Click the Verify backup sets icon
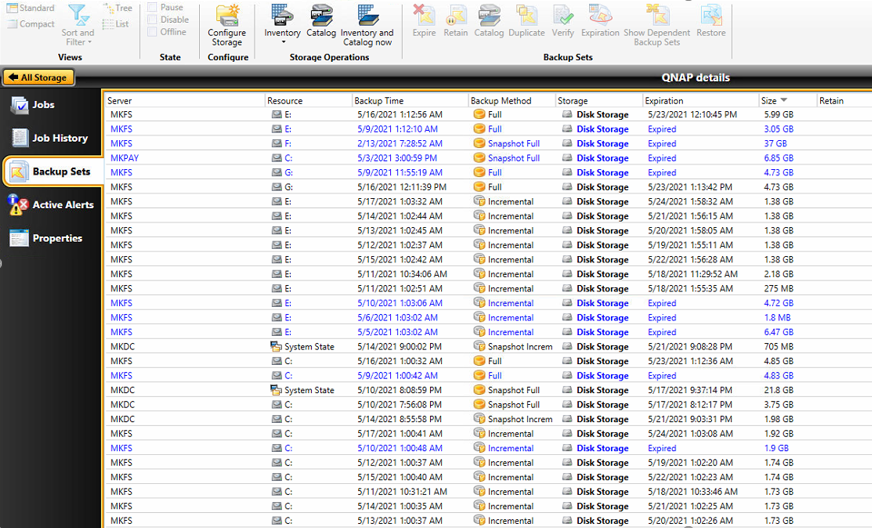The image size is (872, 528). pos(563,22)
